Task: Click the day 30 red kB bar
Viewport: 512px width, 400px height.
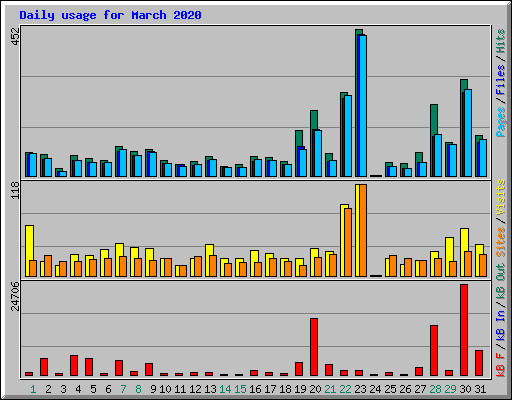Action: click(x=464, y=330)
